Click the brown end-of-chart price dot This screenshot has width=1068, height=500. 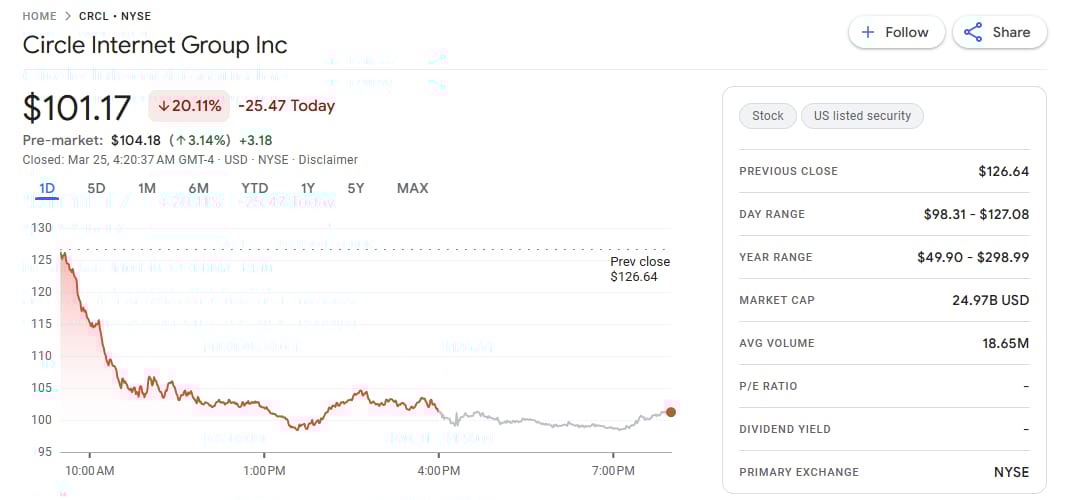pyautogui.click(x=670, y=412)
